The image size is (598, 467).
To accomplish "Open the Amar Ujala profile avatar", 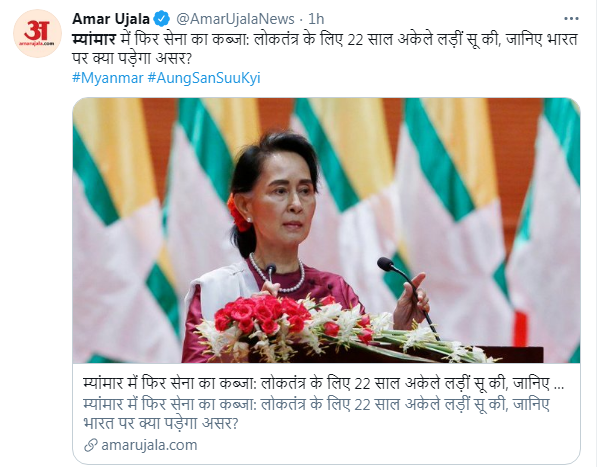I will point(37,33).
